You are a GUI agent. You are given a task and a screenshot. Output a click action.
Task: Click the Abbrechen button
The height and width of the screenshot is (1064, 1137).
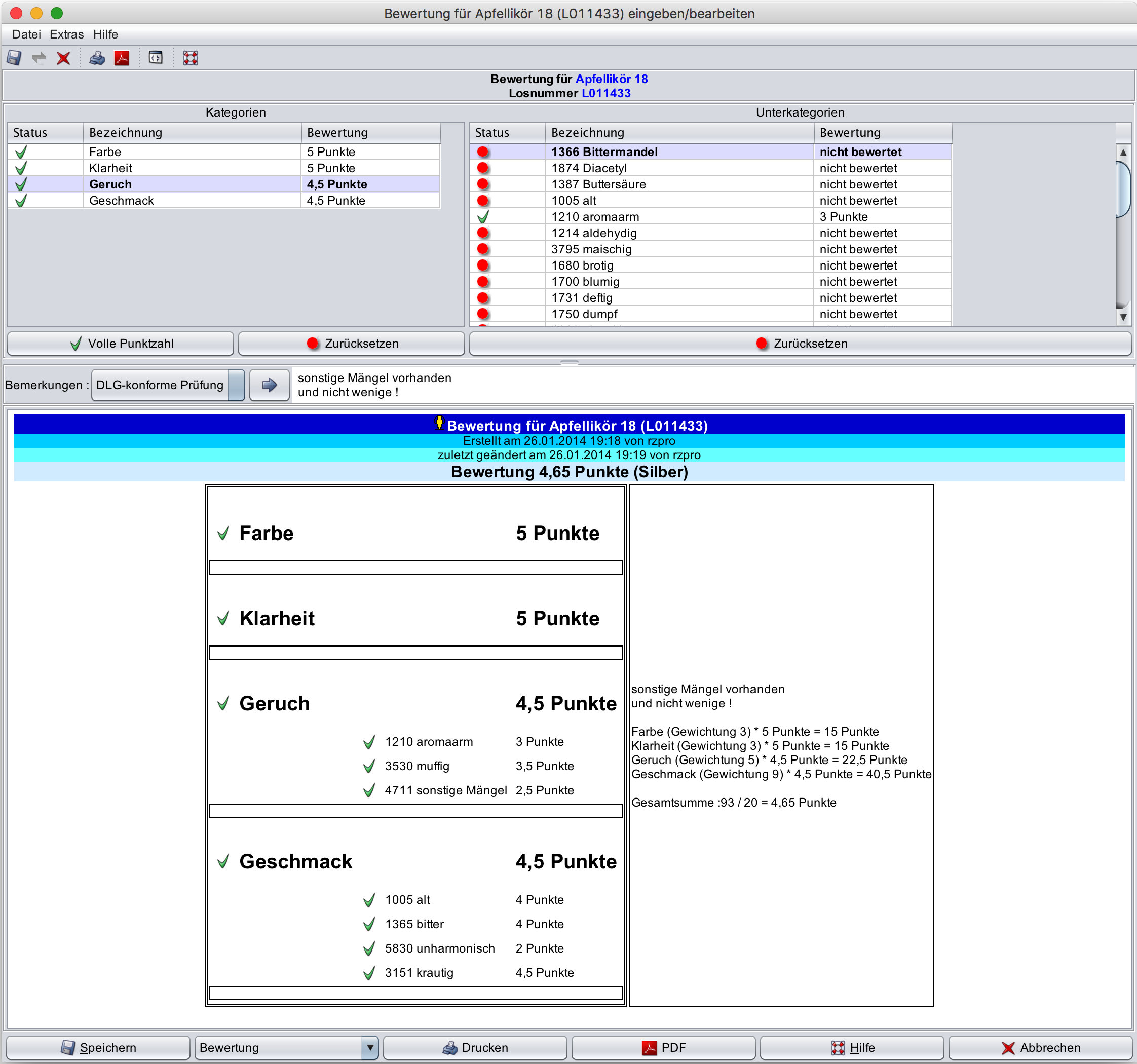(1040, 1047)
